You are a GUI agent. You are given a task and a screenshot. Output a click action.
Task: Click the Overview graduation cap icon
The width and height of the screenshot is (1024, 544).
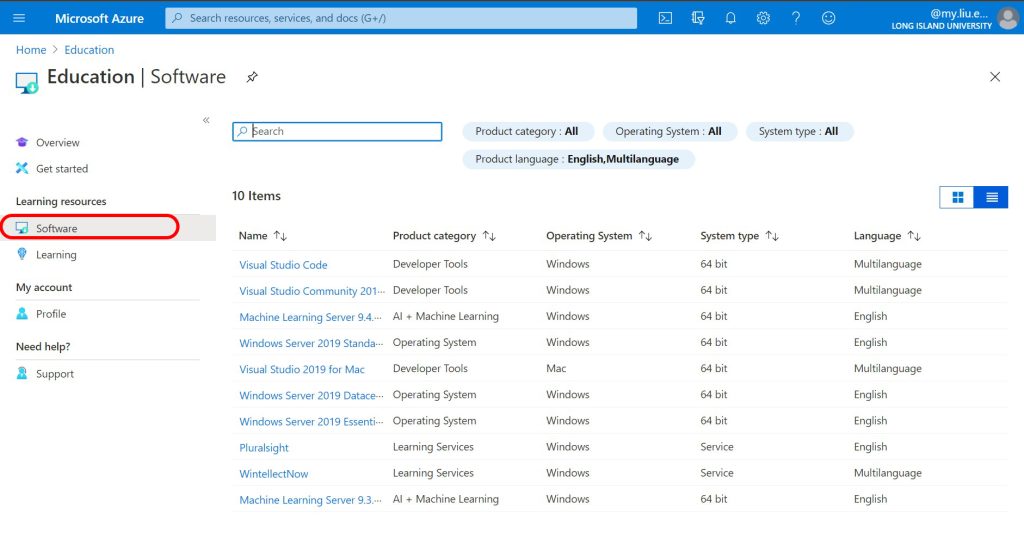click(22, 142)
